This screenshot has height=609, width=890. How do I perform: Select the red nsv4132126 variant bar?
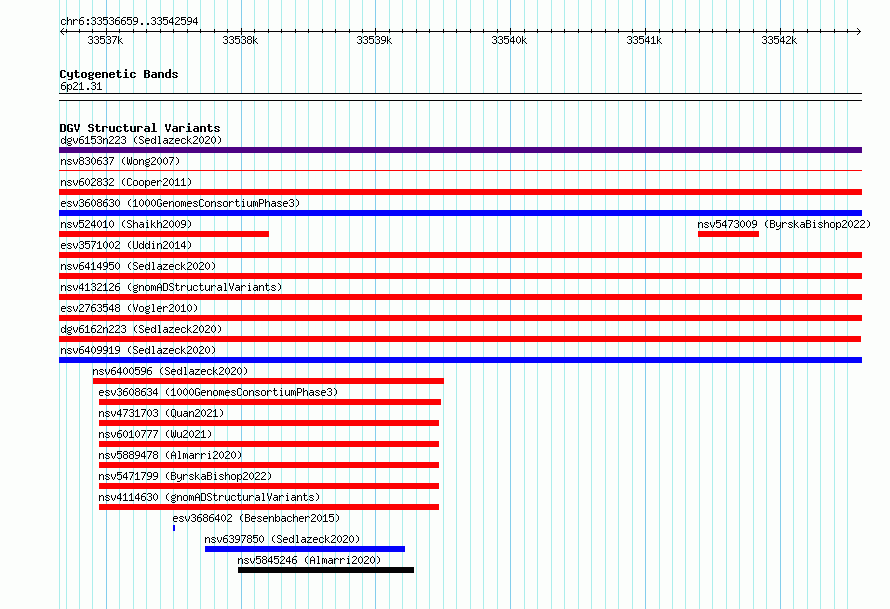(460, 297)
